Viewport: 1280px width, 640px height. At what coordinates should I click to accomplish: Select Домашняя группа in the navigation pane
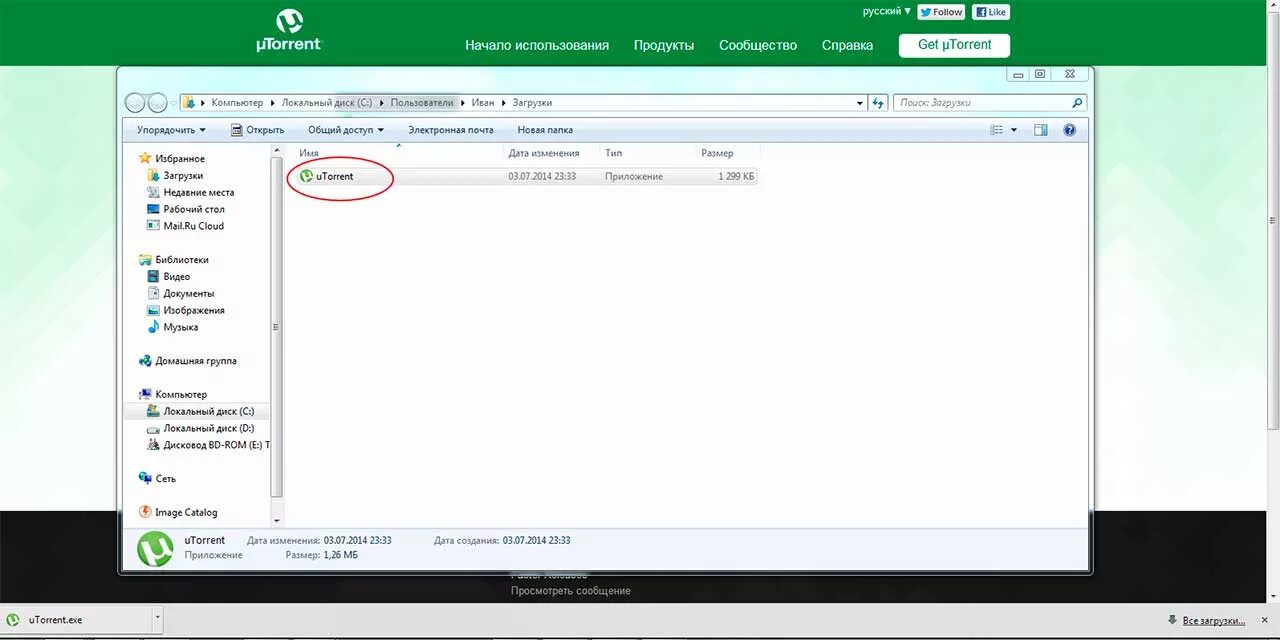tap(196, 361)
